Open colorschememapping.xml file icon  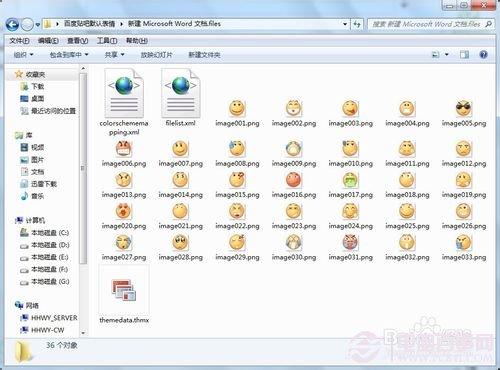(x=124, y=93)
